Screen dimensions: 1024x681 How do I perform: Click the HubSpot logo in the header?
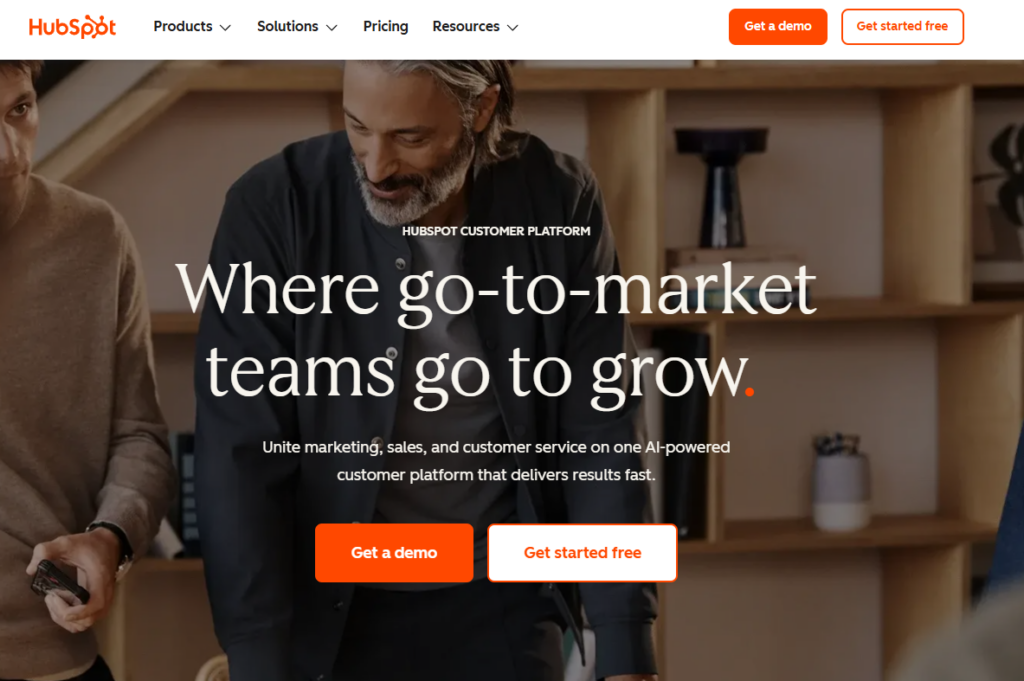pos(72,27)
